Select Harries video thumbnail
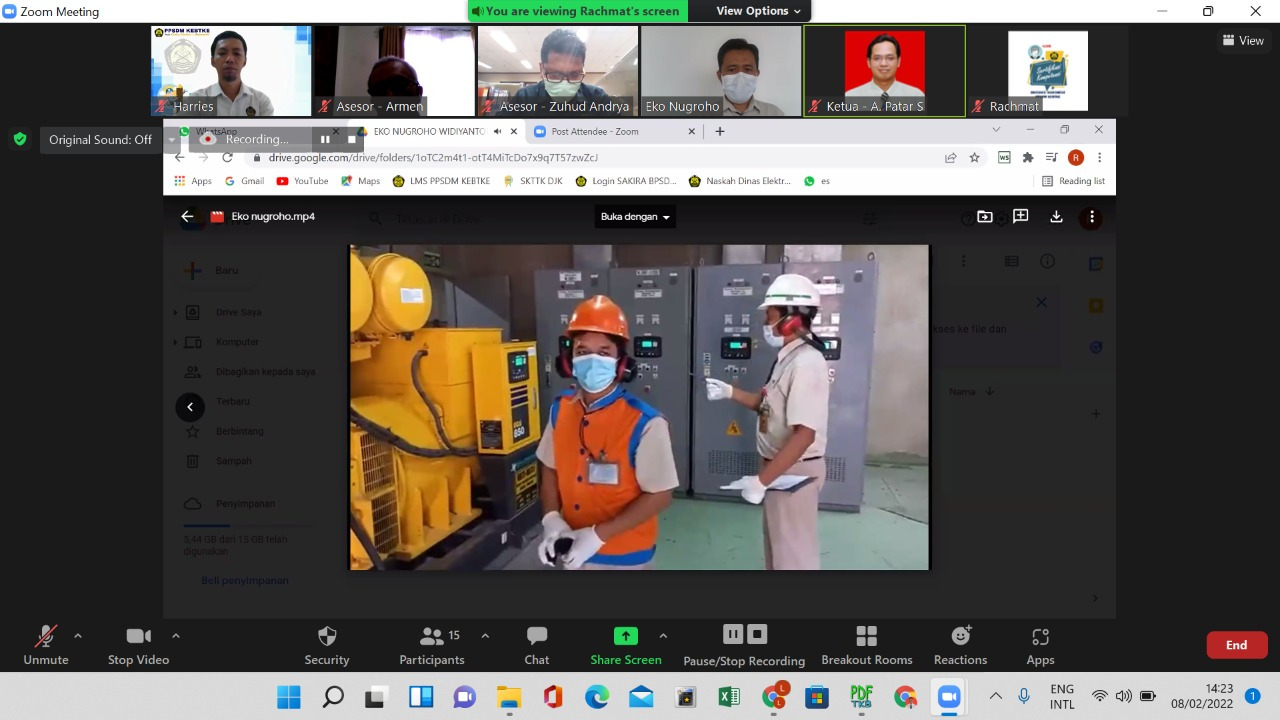The width and height of the screenshot is (1280, 720). pyautogui.click(x=231, y=71)
